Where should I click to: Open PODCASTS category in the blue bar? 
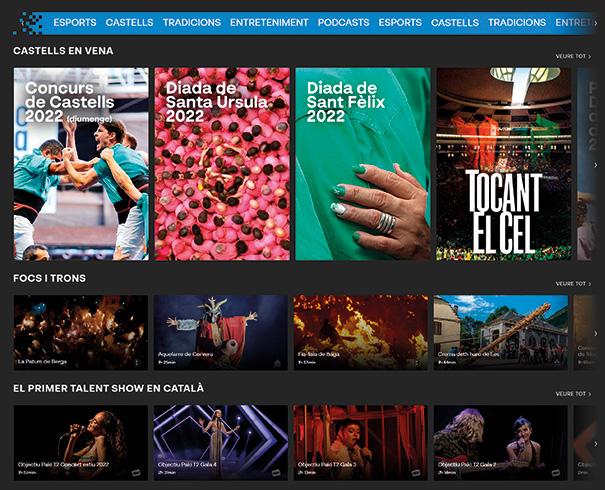click(x=343, y=23)
